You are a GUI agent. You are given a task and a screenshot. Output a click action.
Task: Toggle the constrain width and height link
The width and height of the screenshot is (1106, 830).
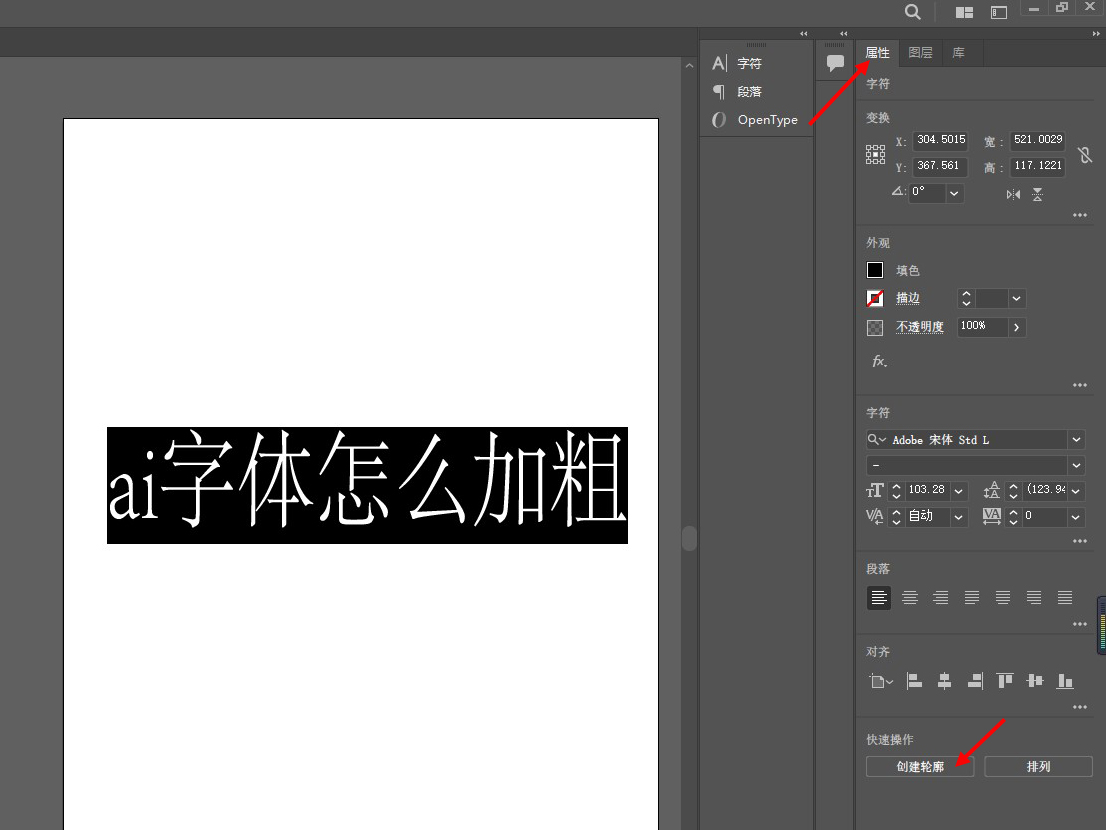pos(1085,155)
